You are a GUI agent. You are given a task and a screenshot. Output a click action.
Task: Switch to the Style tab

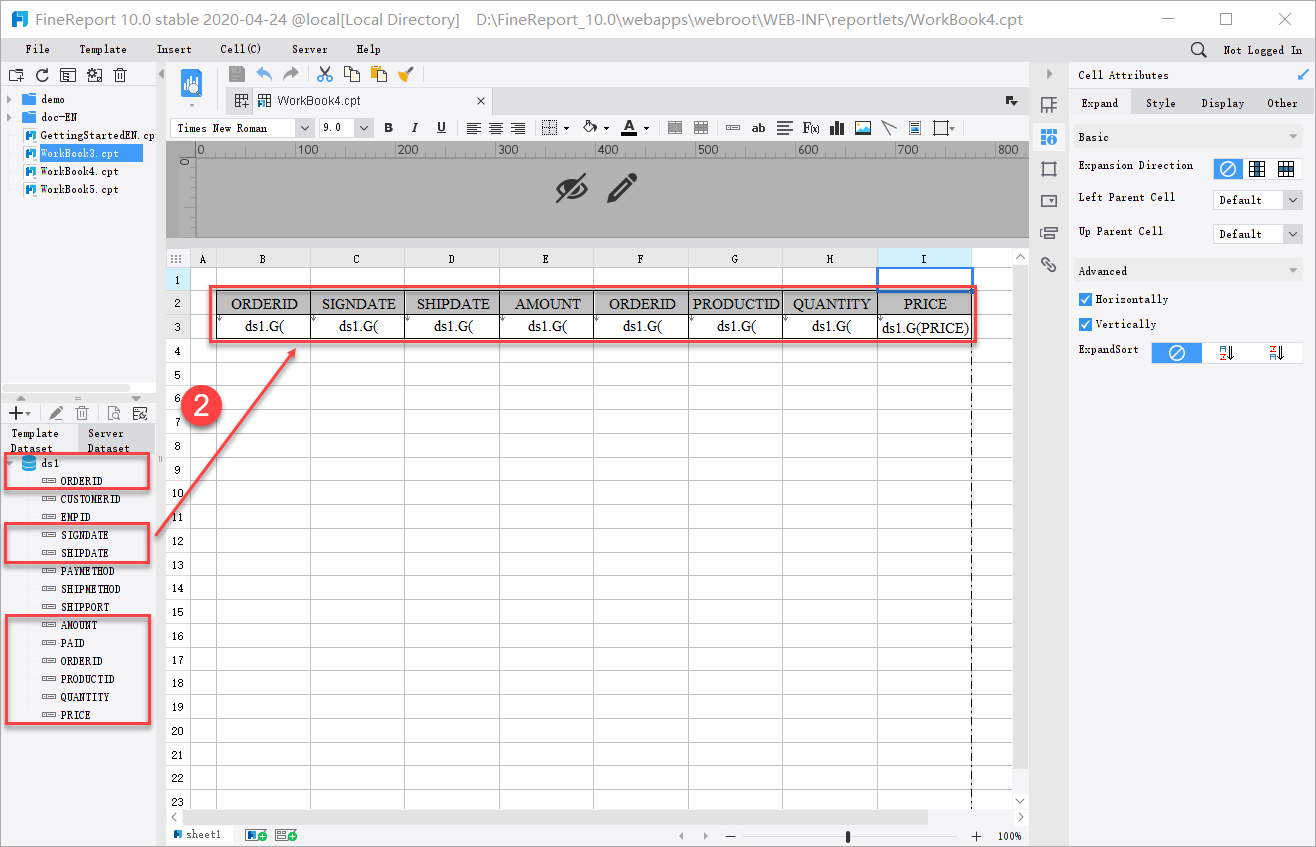click(1160, 103)
